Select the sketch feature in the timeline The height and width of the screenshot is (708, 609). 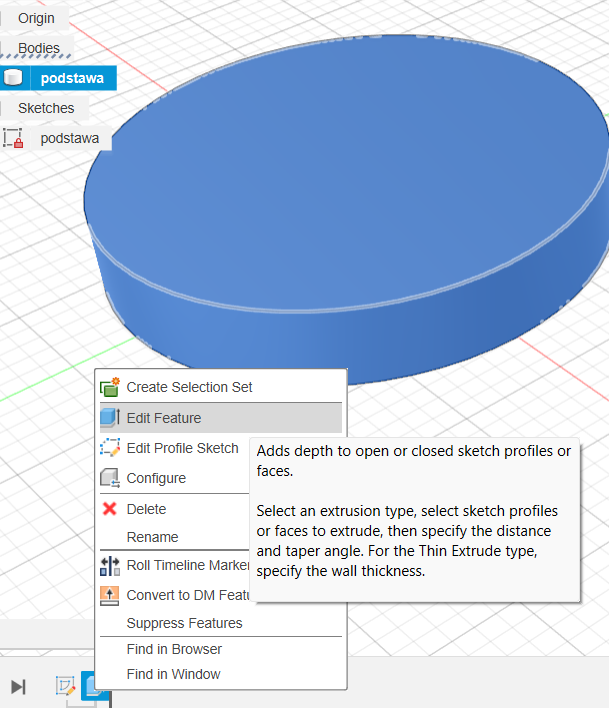(65, 686)
